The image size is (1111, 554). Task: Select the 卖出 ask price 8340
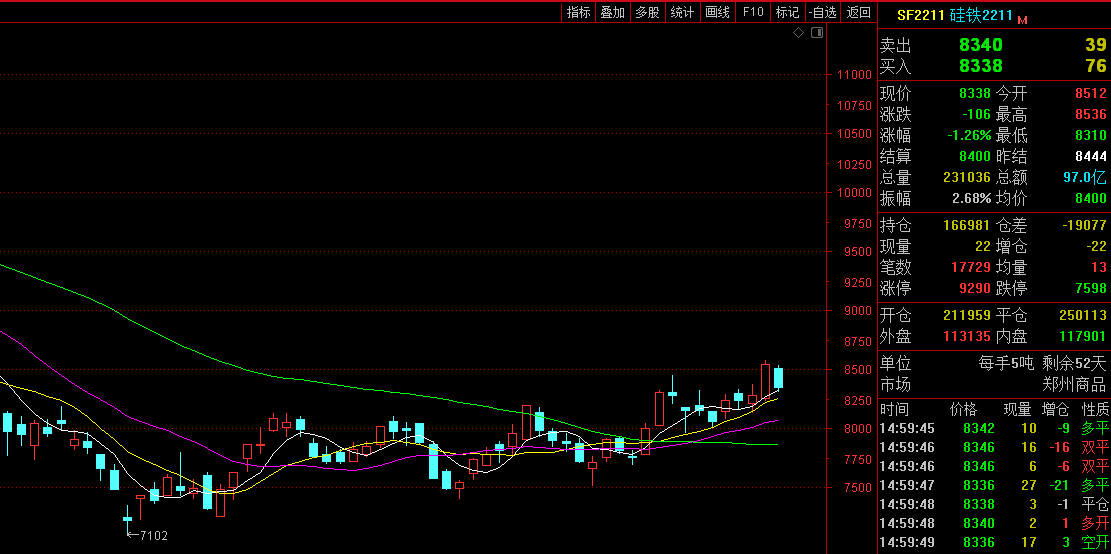click(x=979, y=45)
